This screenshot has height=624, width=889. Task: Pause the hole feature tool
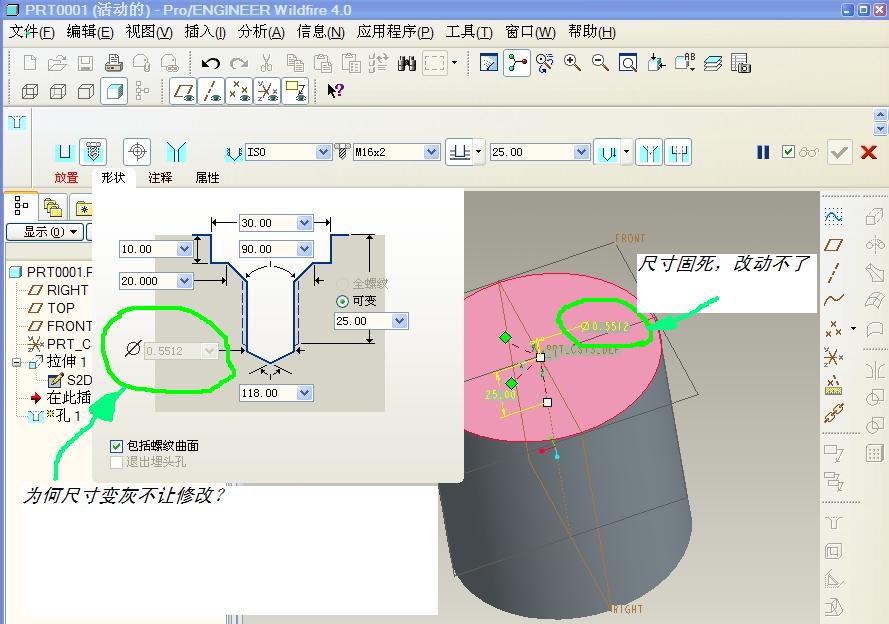click(x=763, y=152)
